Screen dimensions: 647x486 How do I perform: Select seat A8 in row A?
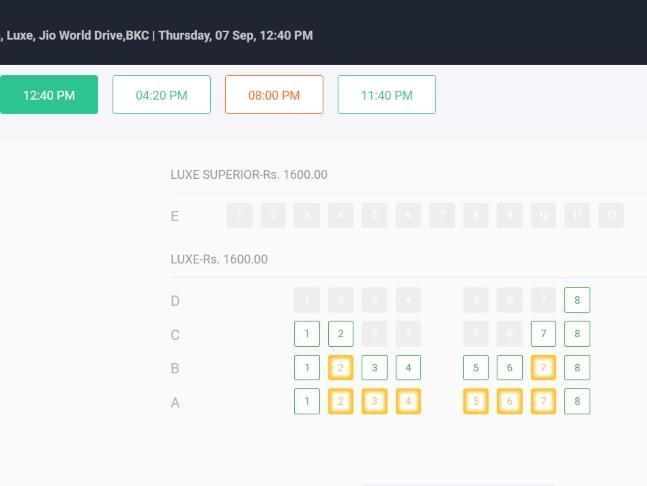pyautogui.click(x=577, y=401)
